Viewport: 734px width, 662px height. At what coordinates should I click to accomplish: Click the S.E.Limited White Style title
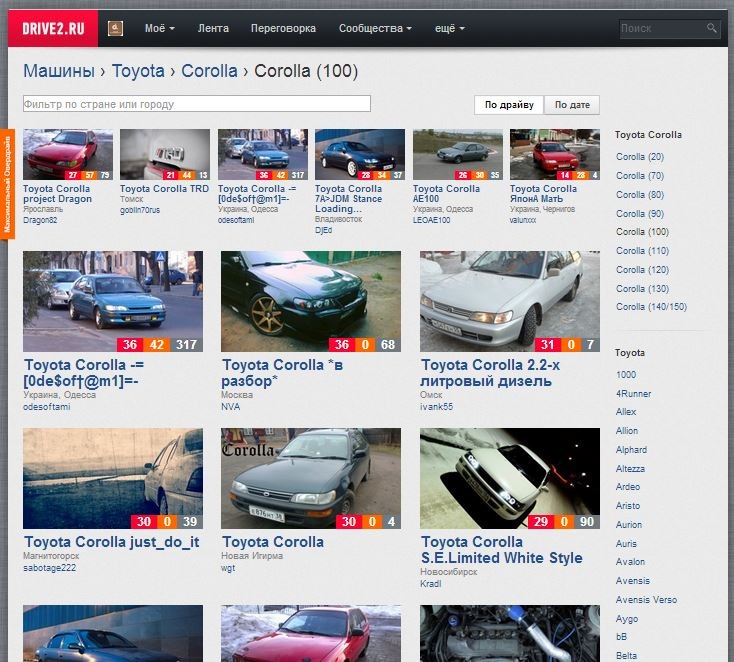tap(501, 550)
